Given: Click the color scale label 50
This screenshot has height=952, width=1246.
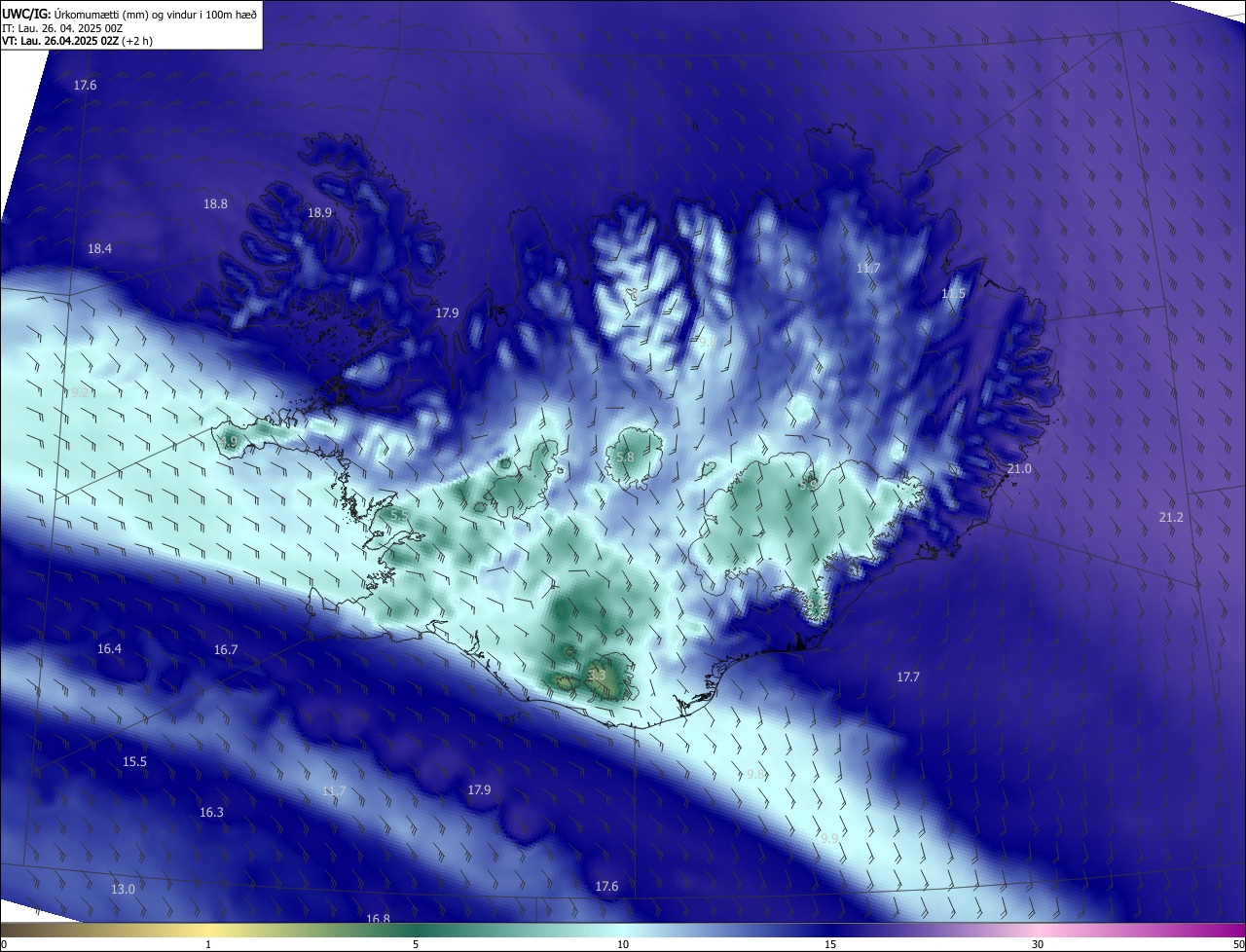Looking at the screenshot, I should [1237, 944].
